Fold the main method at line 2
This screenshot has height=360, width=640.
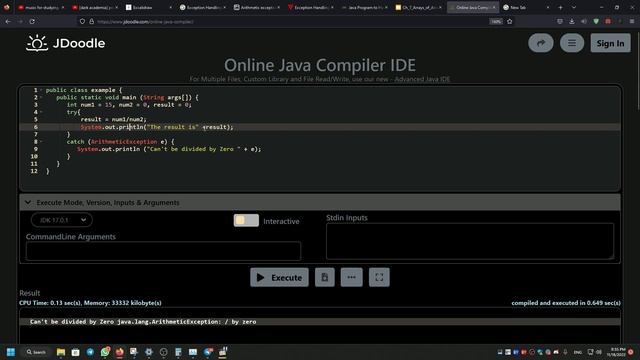(41, 97)
